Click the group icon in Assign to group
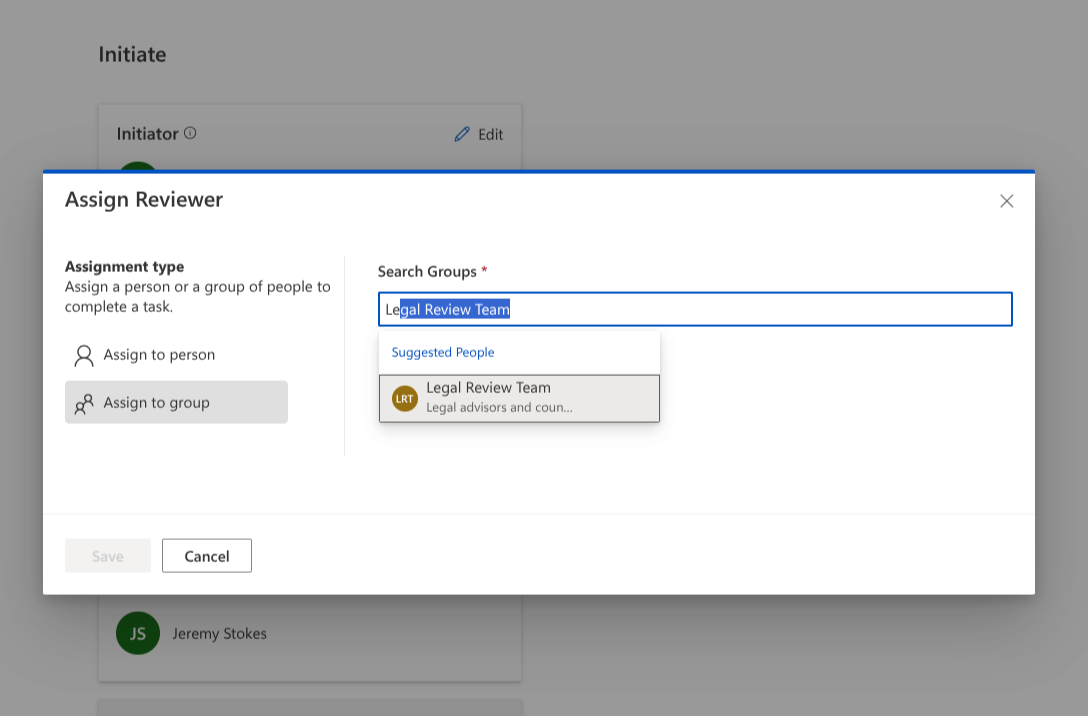Image resolution: width=1088 pixels, height=716 pixels. click(x=84, y=402)
